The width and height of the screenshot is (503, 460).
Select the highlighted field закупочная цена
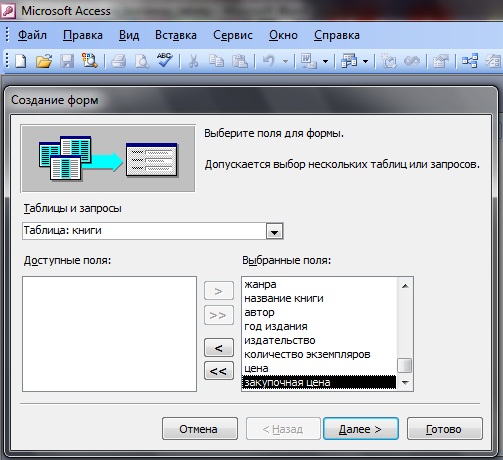coord(319,382)
